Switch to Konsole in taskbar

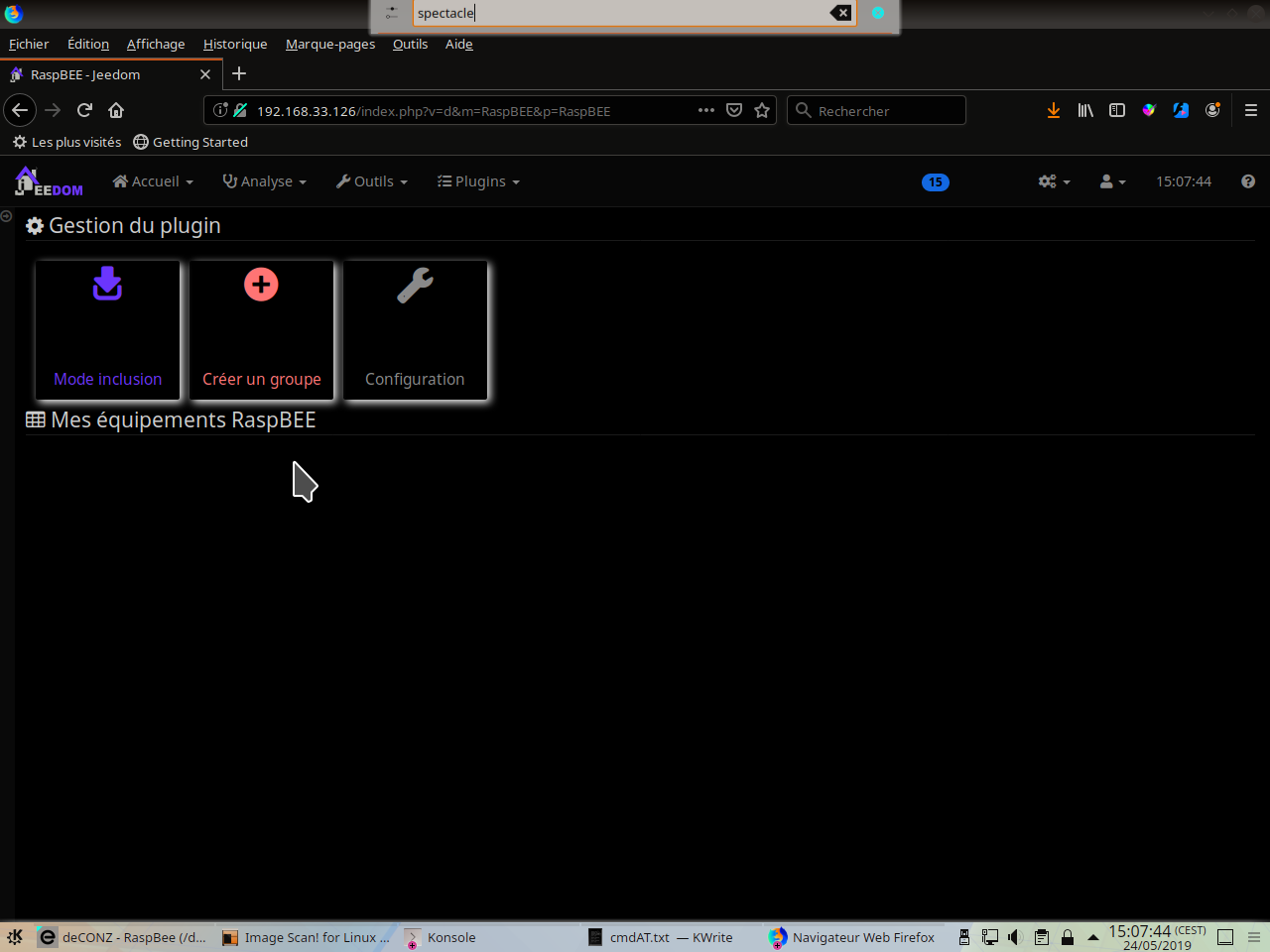(x=489, y=937)
